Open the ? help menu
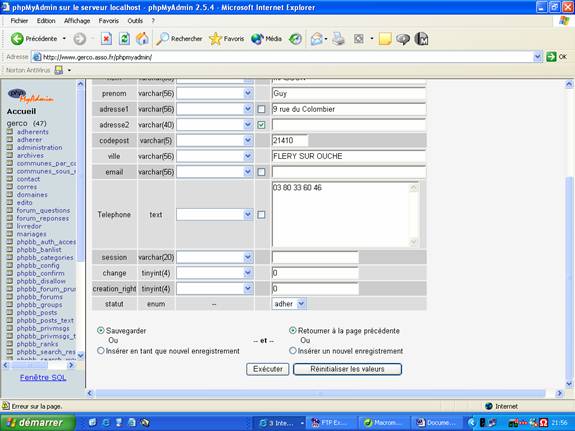575x431 pixels. pos(153,21)
